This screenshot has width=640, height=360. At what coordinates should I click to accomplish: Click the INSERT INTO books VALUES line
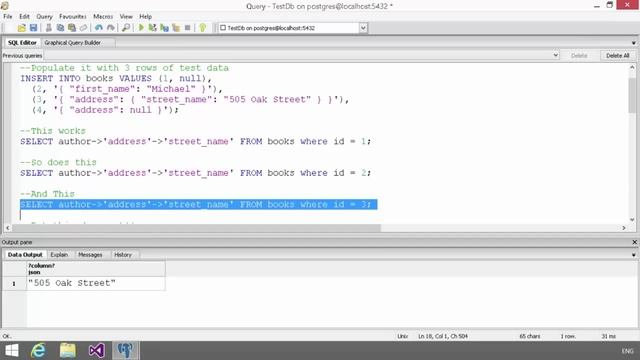(116, 78)
